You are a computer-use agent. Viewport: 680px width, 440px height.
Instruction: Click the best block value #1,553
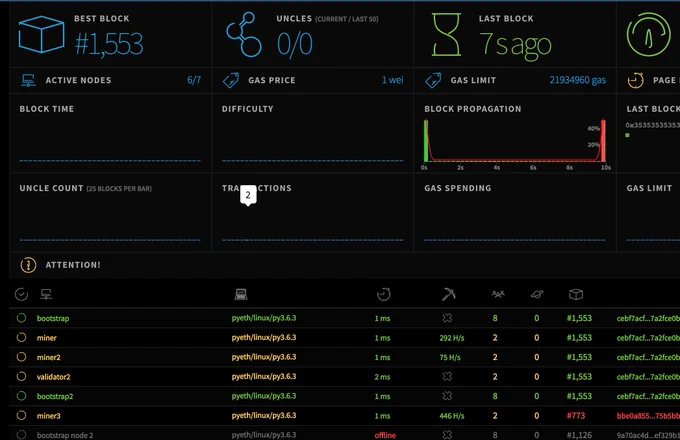click(109, 44)
